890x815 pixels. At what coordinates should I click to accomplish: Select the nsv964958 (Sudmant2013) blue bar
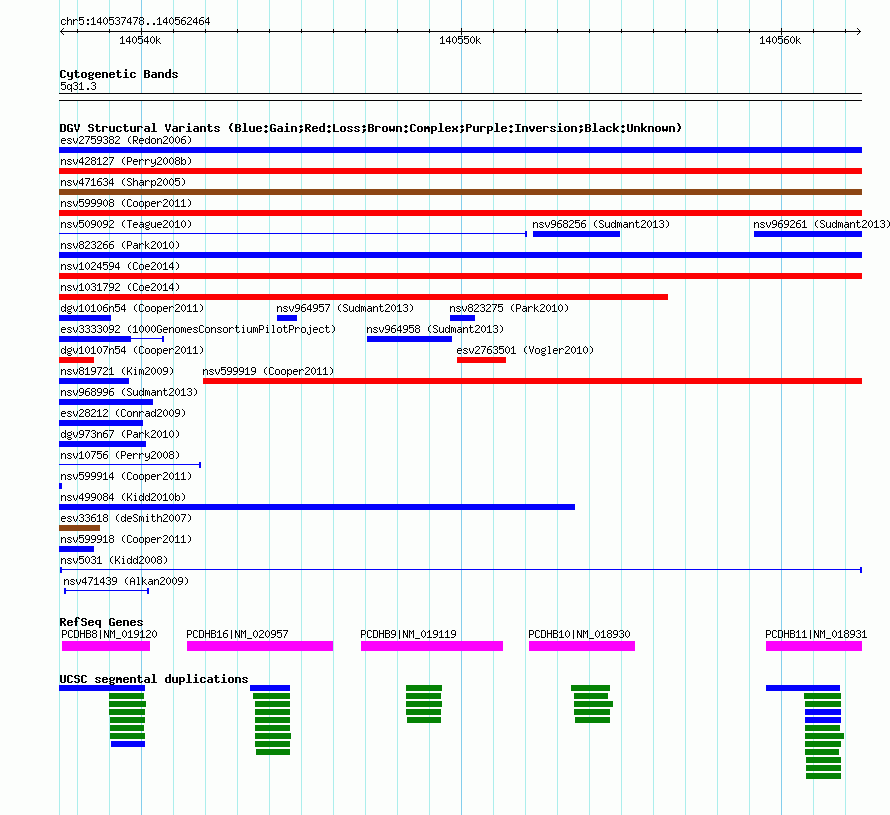pos(409,339)
